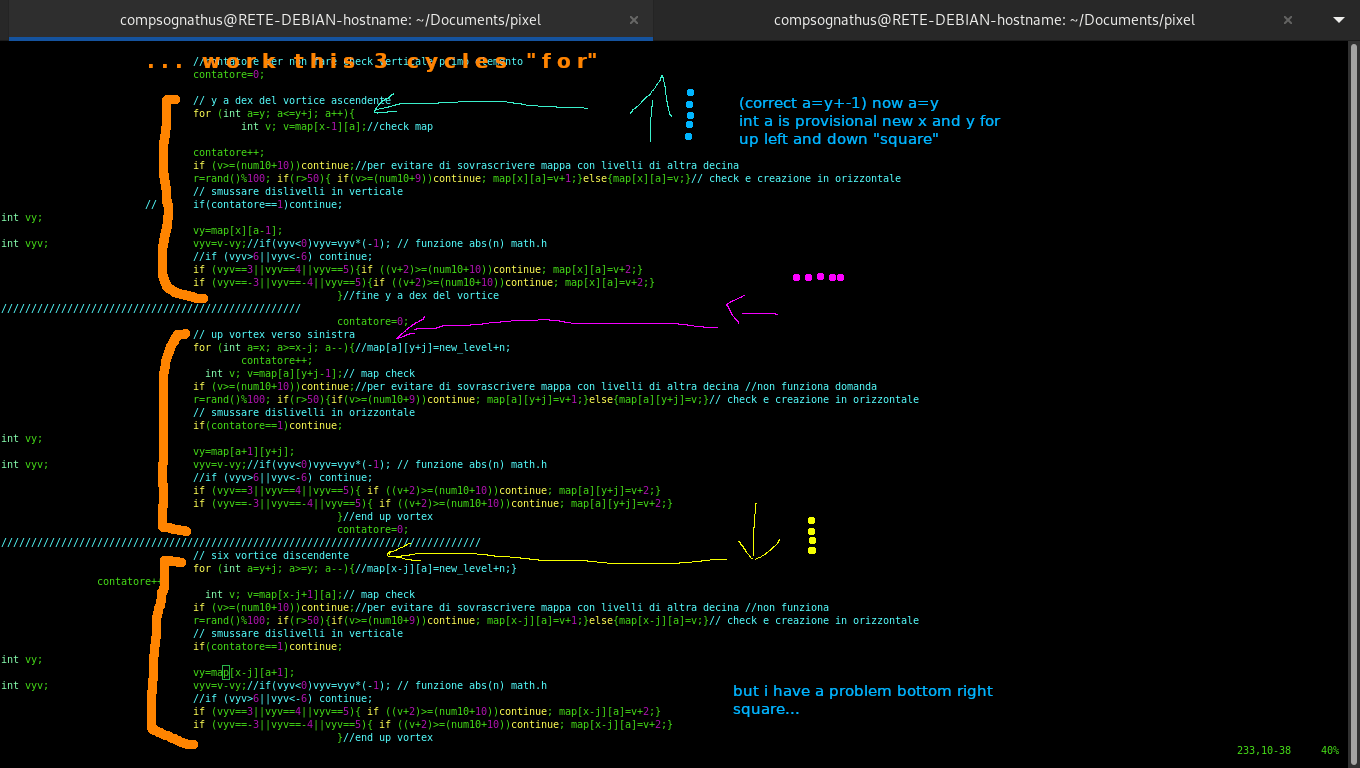Click comment '// six vortice discendente'
1360x768 pixels.
[271, 556]
